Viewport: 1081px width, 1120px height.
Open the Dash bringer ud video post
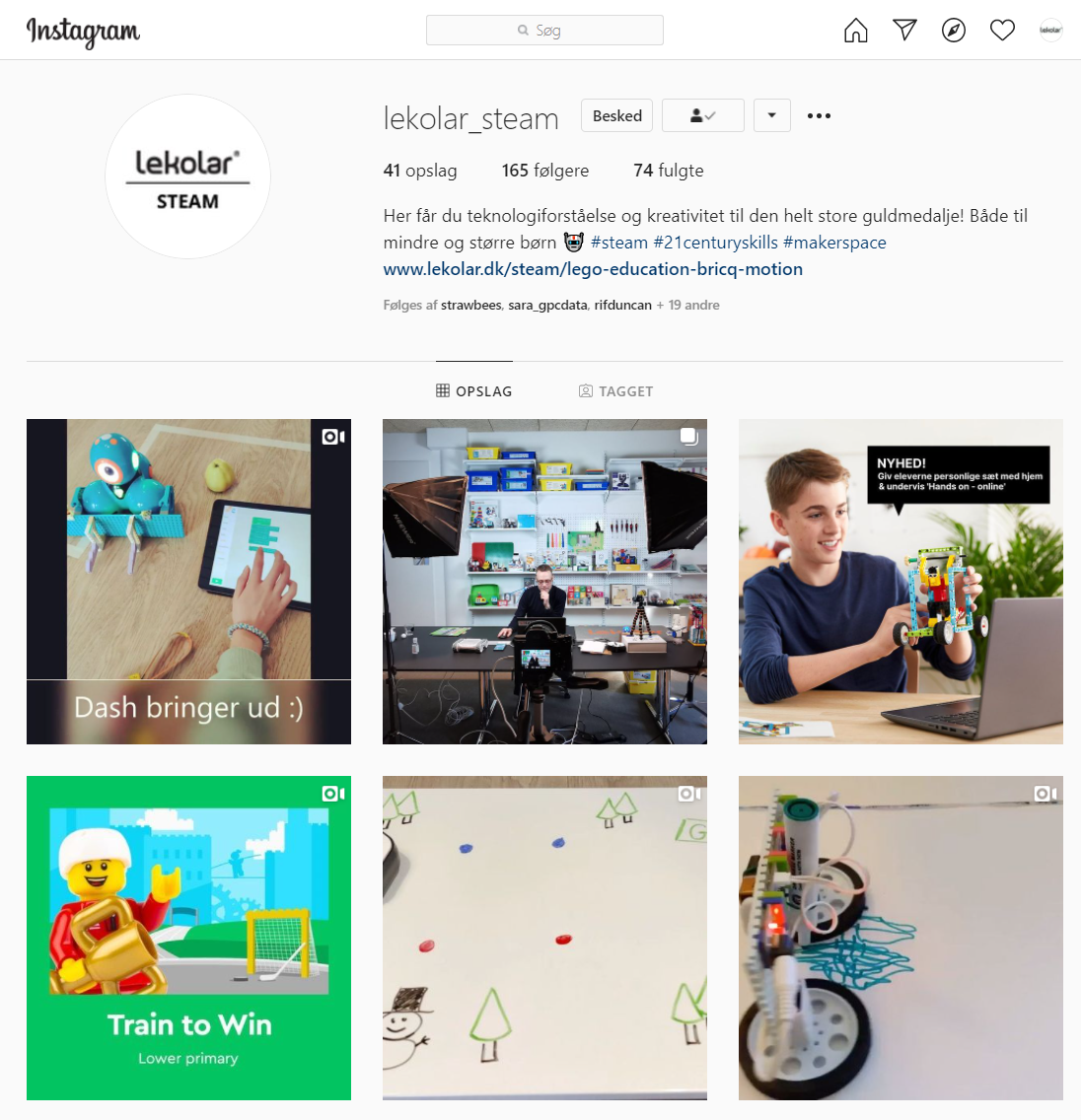click(188, 582)
